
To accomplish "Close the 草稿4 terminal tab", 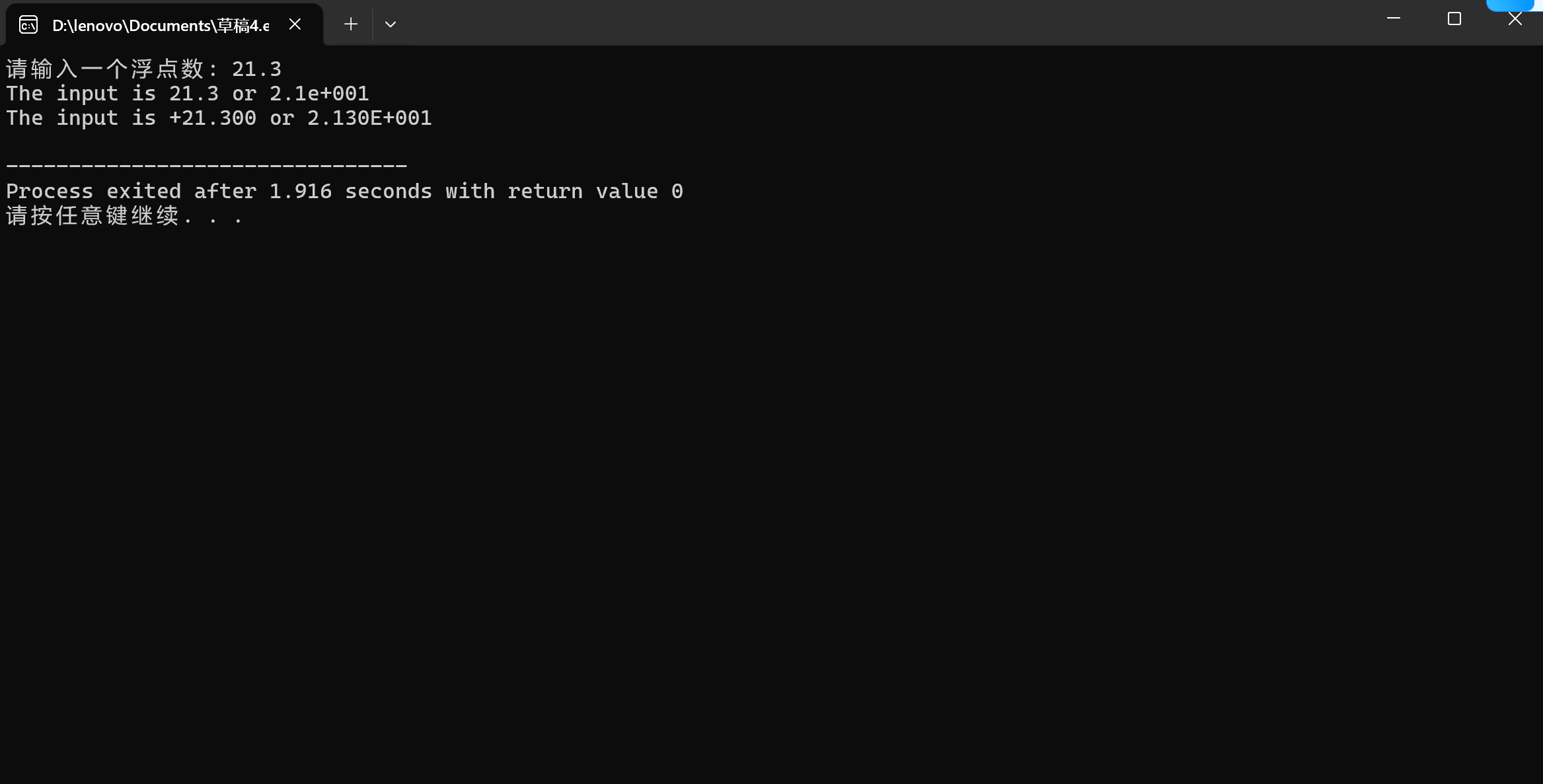I will tap(295, 24).
